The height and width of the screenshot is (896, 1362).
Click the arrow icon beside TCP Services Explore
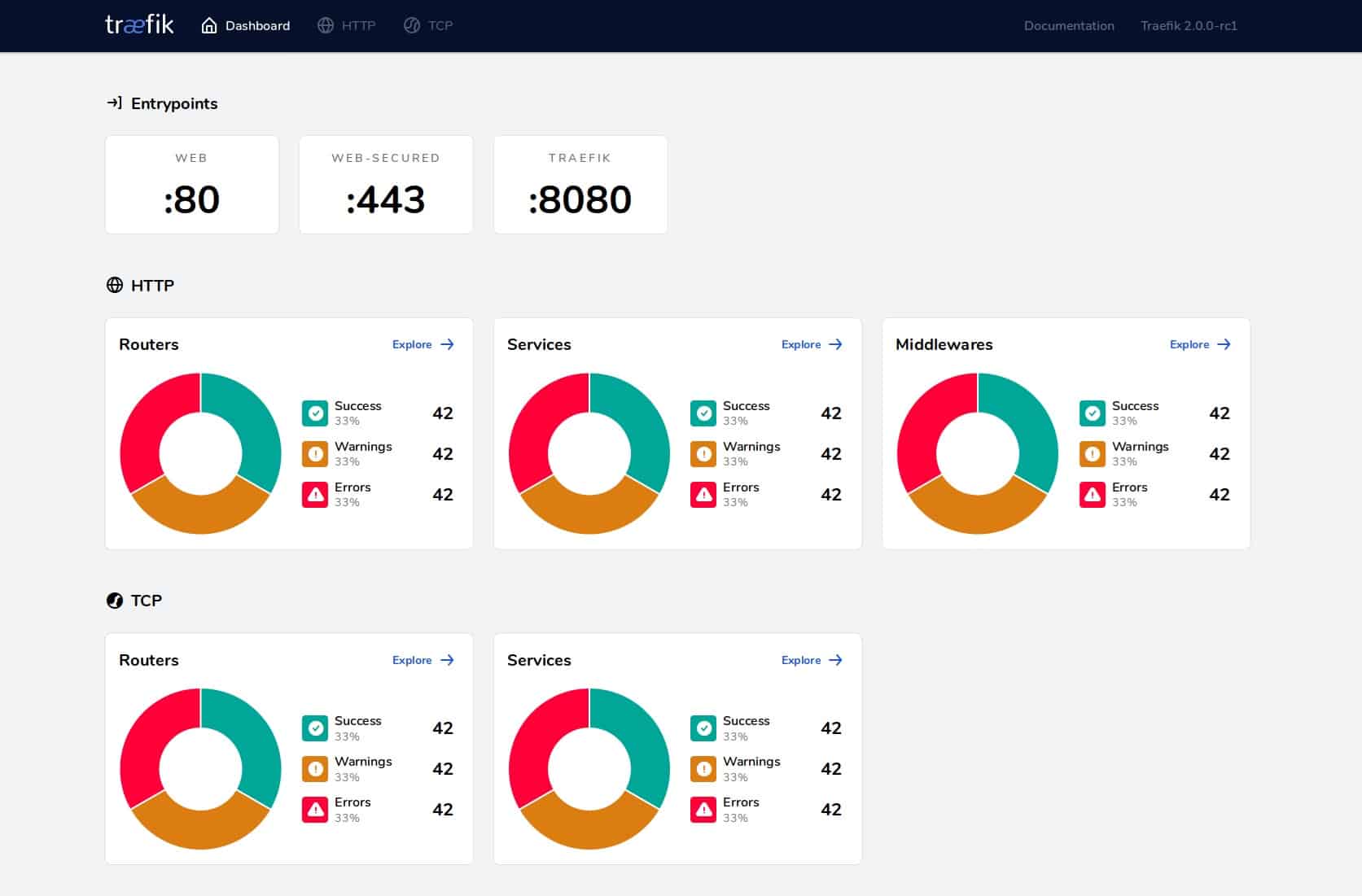click(x=835, y=660)
